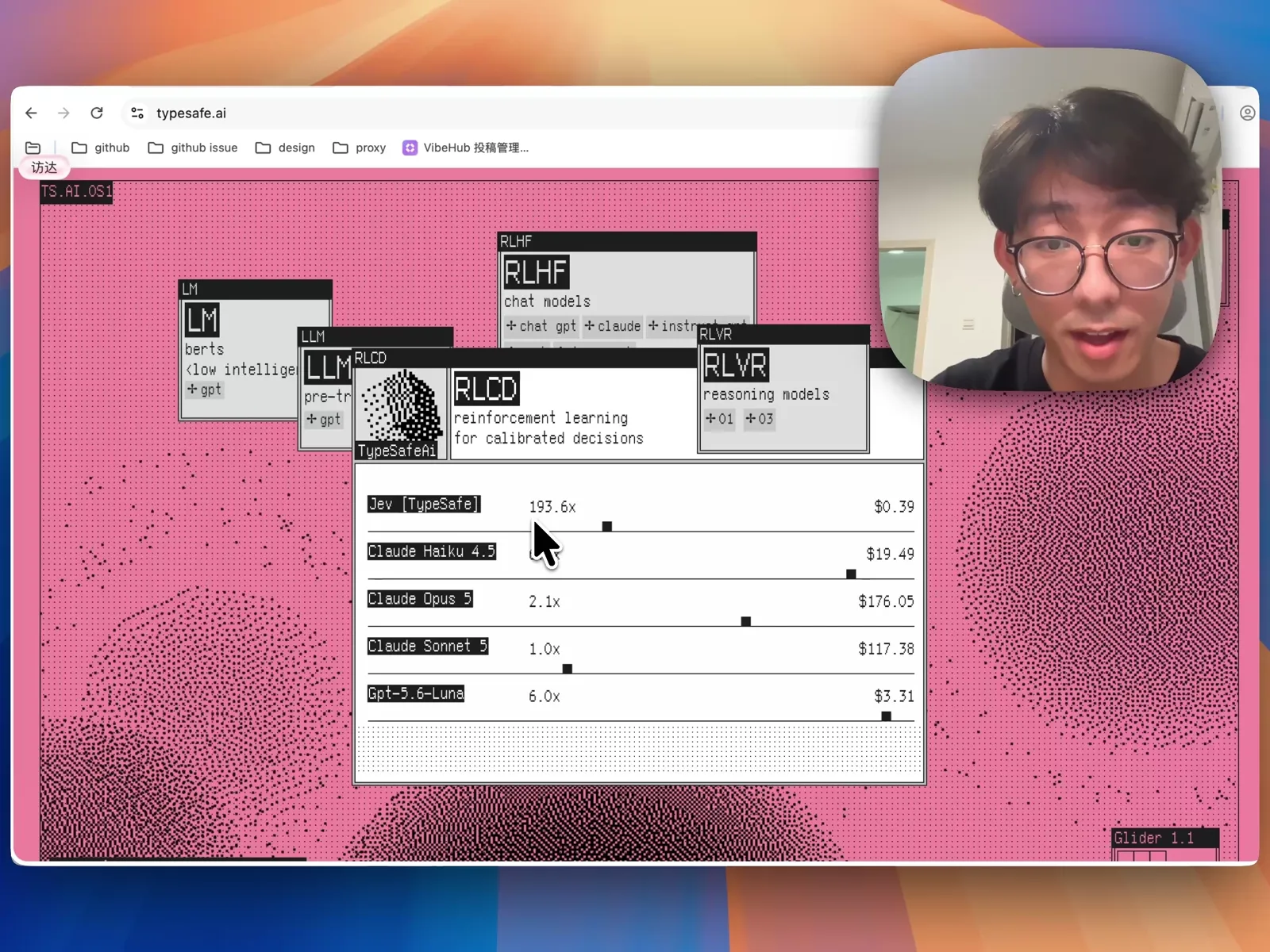
Task: Select the Claude Opus 5 label
Action: (420, 599)
